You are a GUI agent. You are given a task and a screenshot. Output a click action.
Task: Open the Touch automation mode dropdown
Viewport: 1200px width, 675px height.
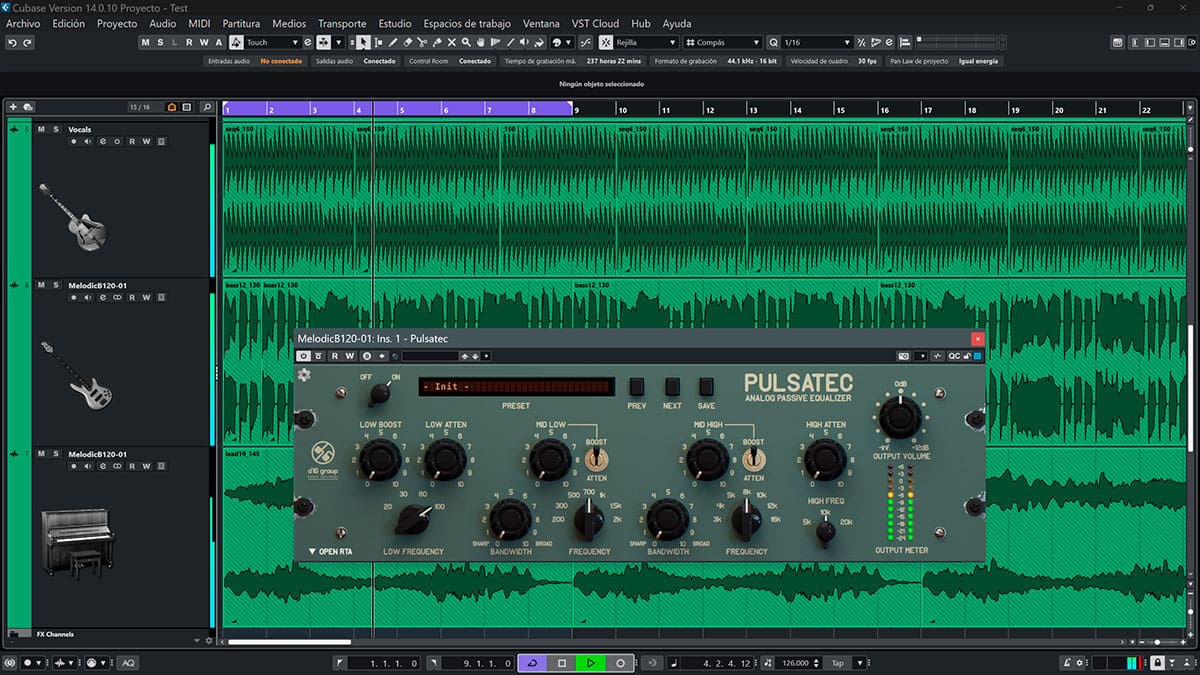click(x=272, y=43)
